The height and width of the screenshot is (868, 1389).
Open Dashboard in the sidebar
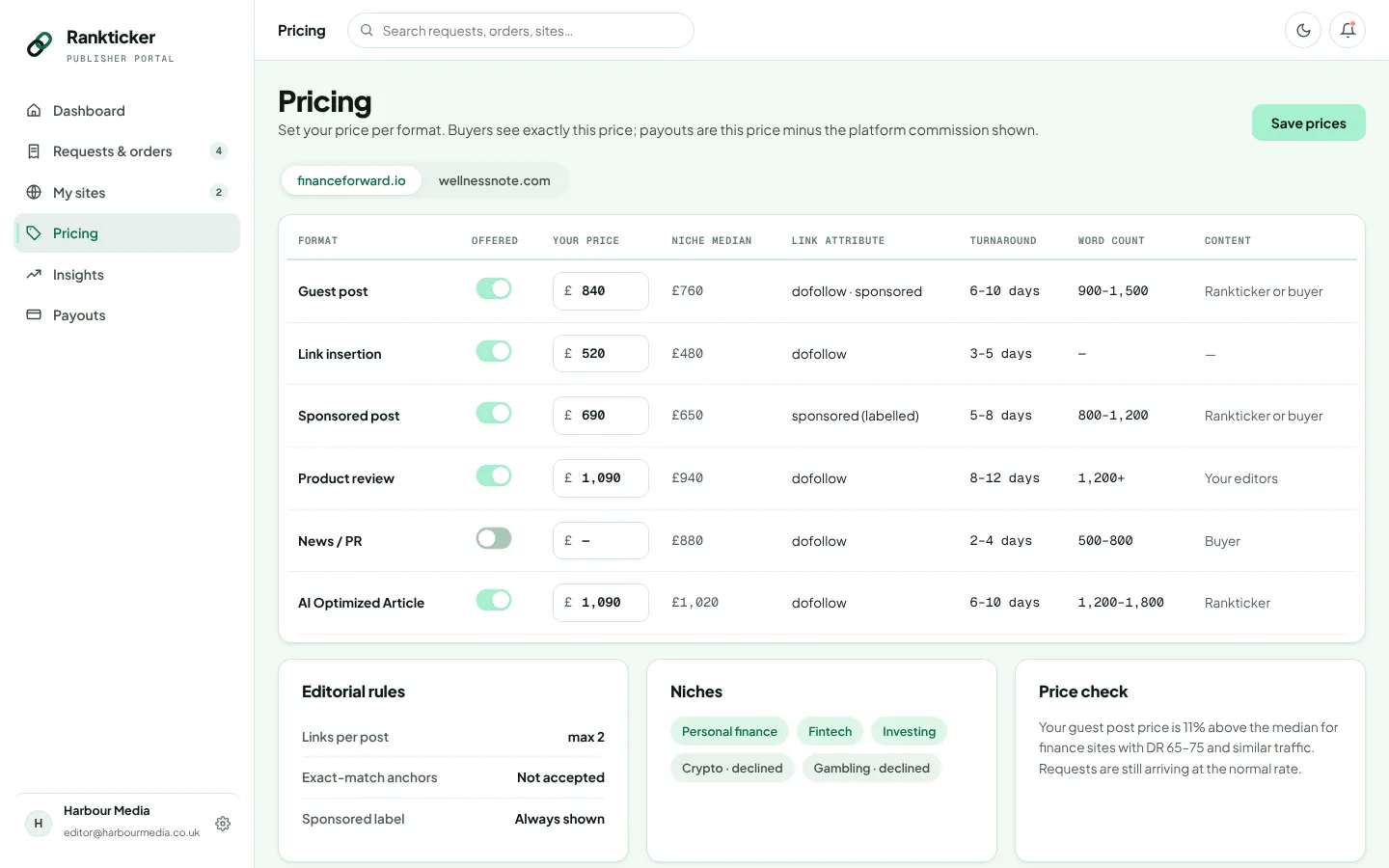point(127,111)
